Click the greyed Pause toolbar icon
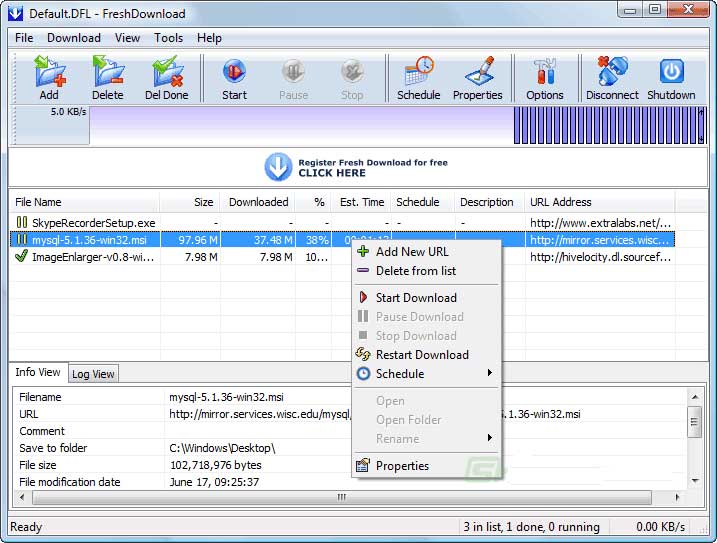717x543 pixels. point(293,78)
